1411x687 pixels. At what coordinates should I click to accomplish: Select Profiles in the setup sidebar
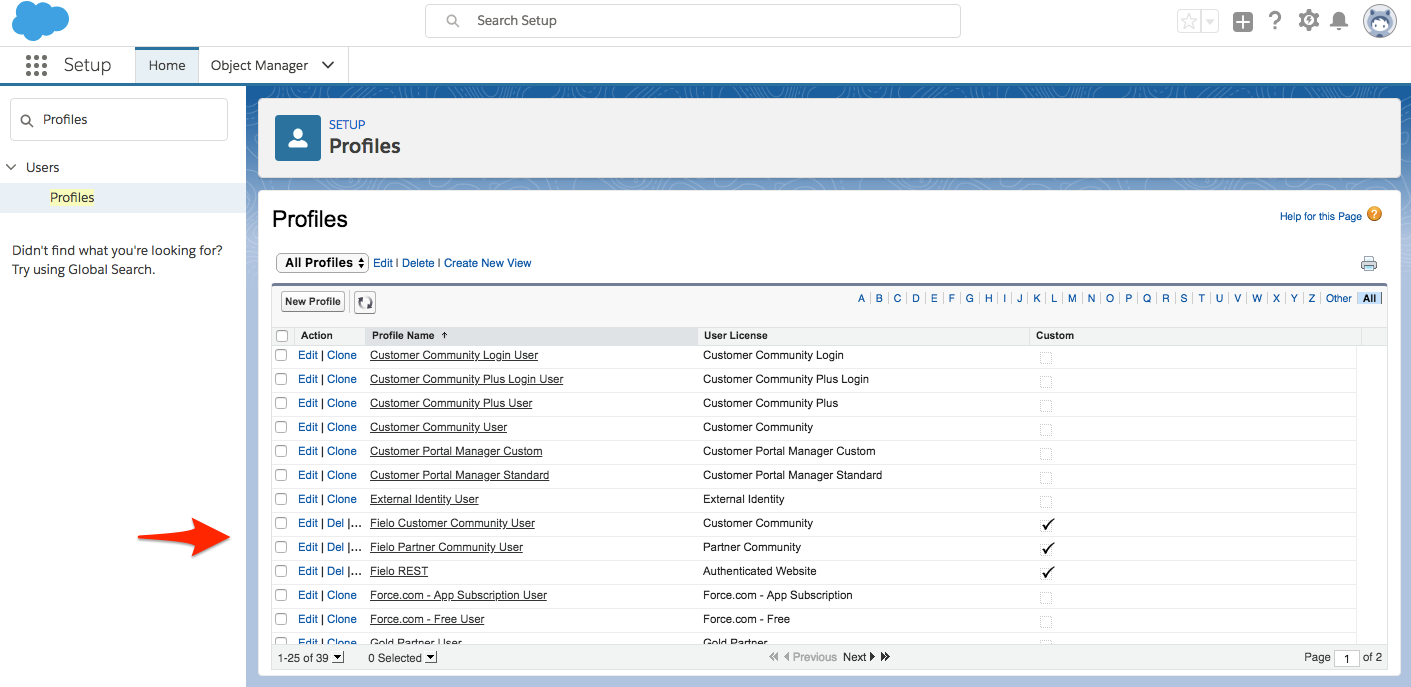coord(72,198)
